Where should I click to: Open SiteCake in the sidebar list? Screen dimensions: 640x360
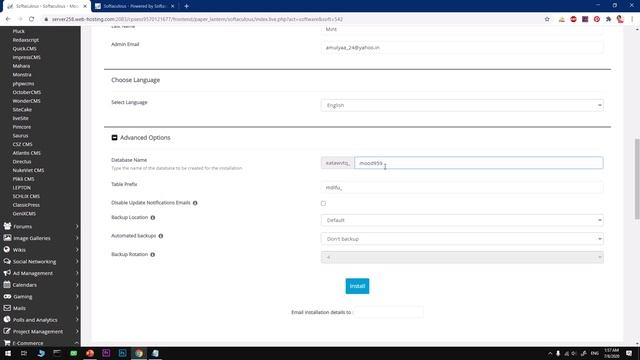pyautogui.click(x=22, y=110)
